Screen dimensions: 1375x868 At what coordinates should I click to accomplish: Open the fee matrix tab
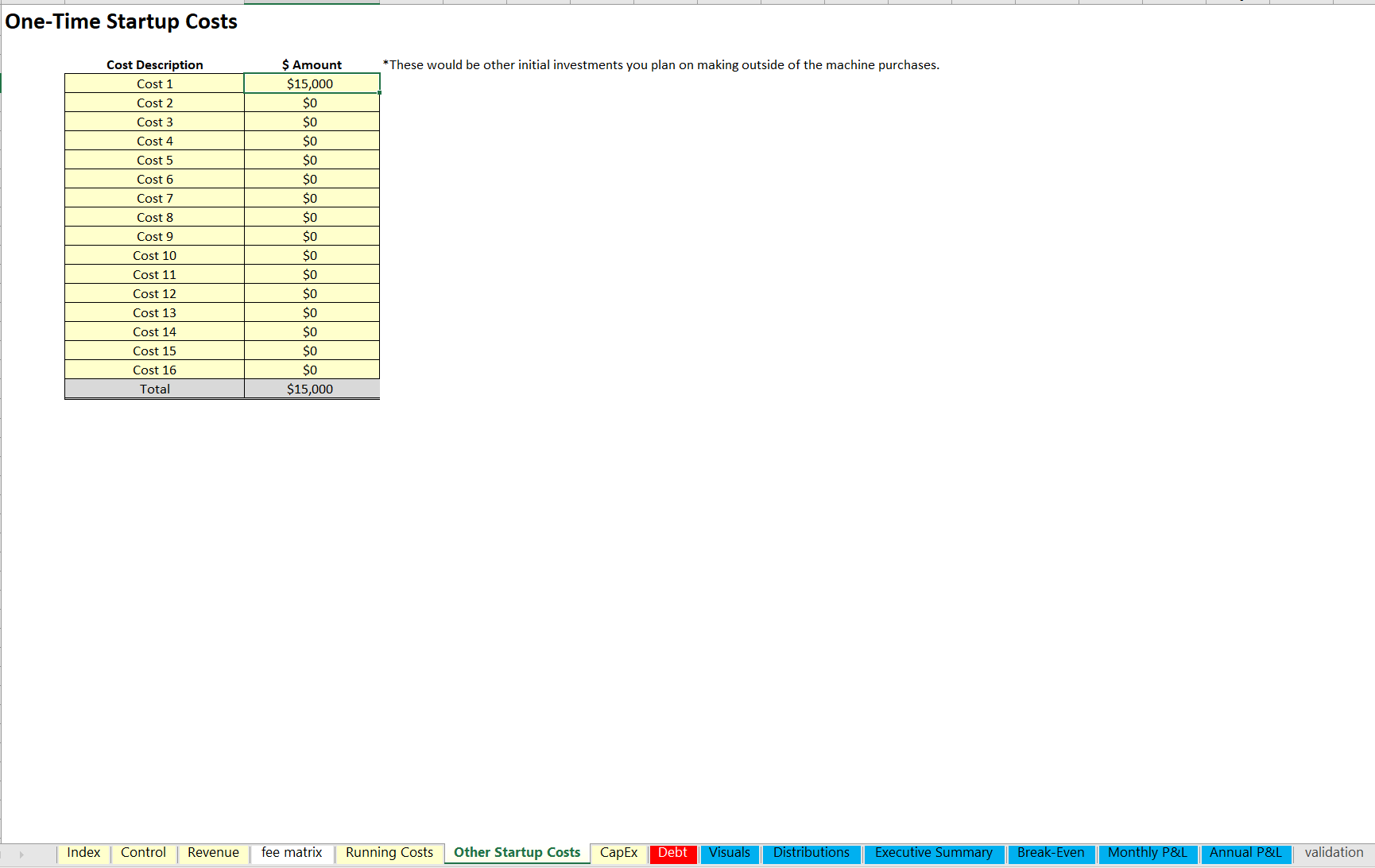click(x=292, y=853)
